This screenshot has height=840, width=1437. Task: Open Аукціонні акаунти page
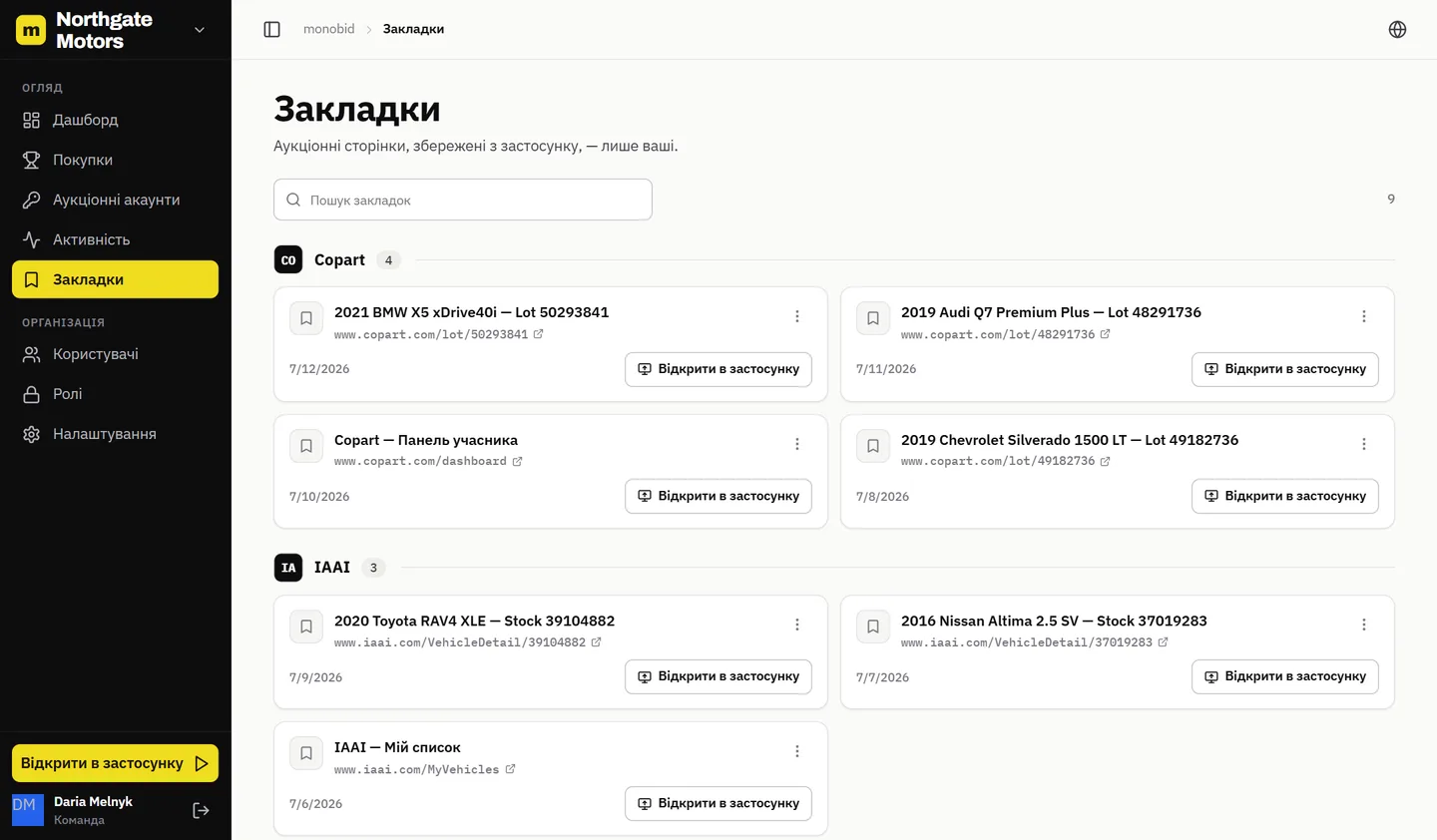(115, 200)
